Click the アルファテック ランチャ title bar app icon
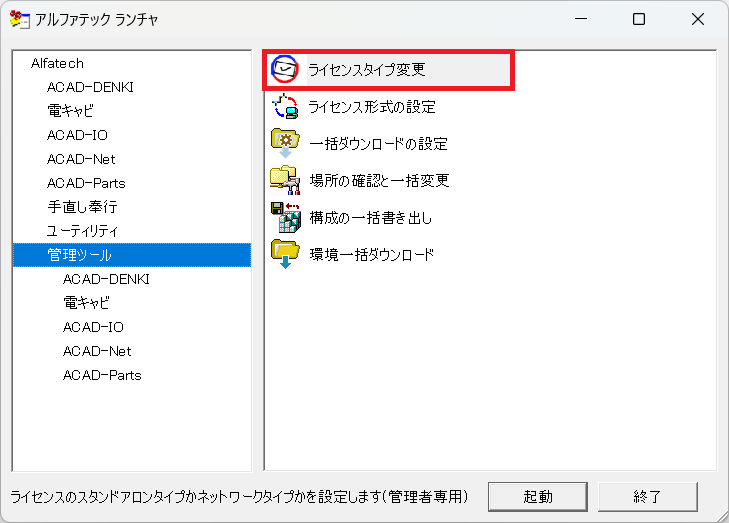 (x=20, y=20)
